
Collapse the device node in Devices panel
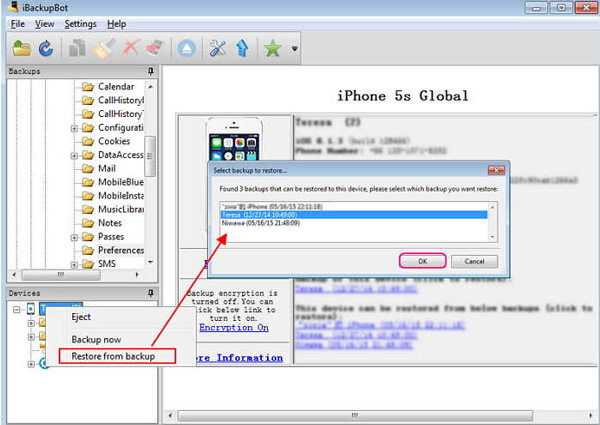[x=16, y=309]
